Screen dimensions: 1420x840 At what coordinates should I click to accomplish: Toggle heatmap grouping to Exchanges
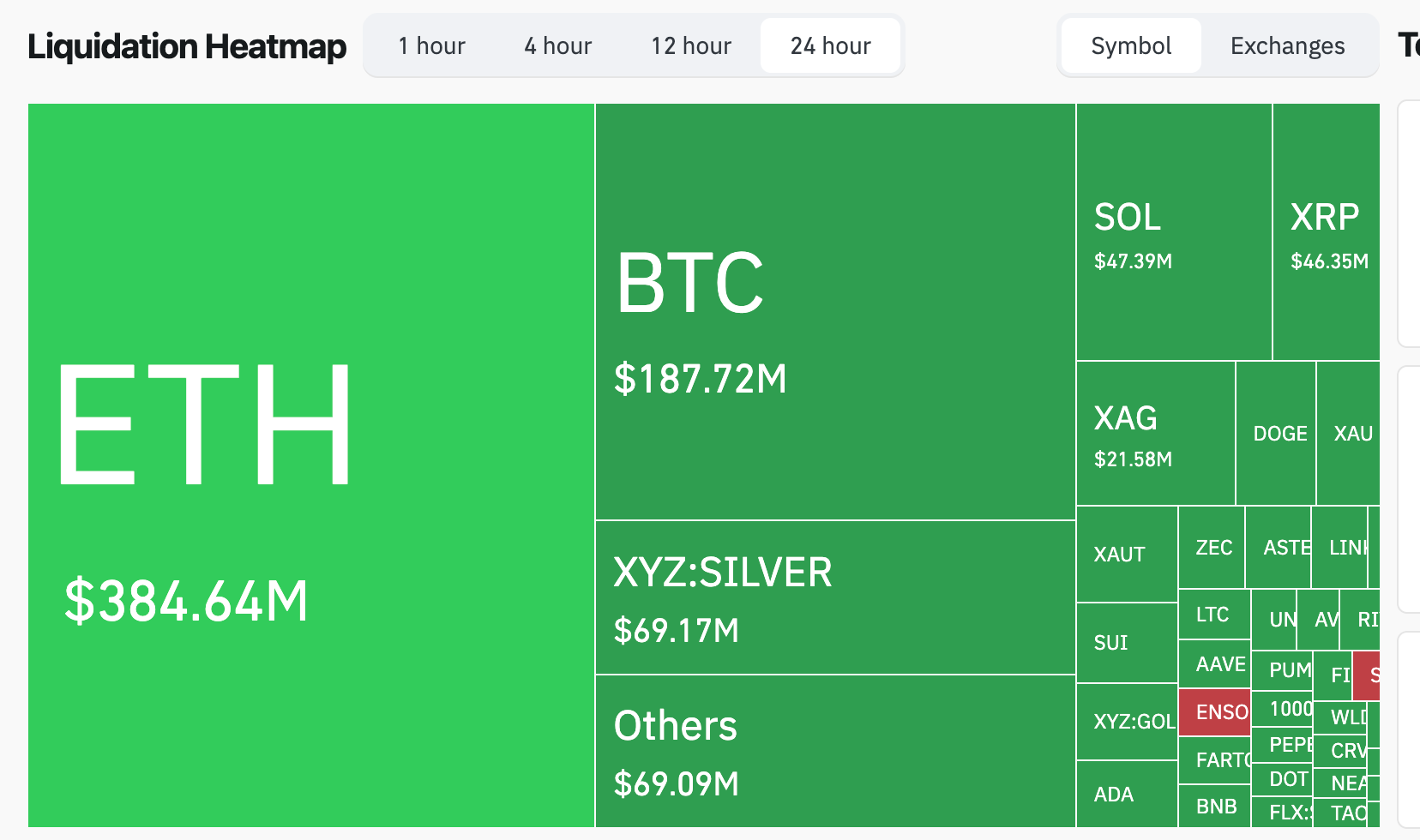coord(1287,45)
